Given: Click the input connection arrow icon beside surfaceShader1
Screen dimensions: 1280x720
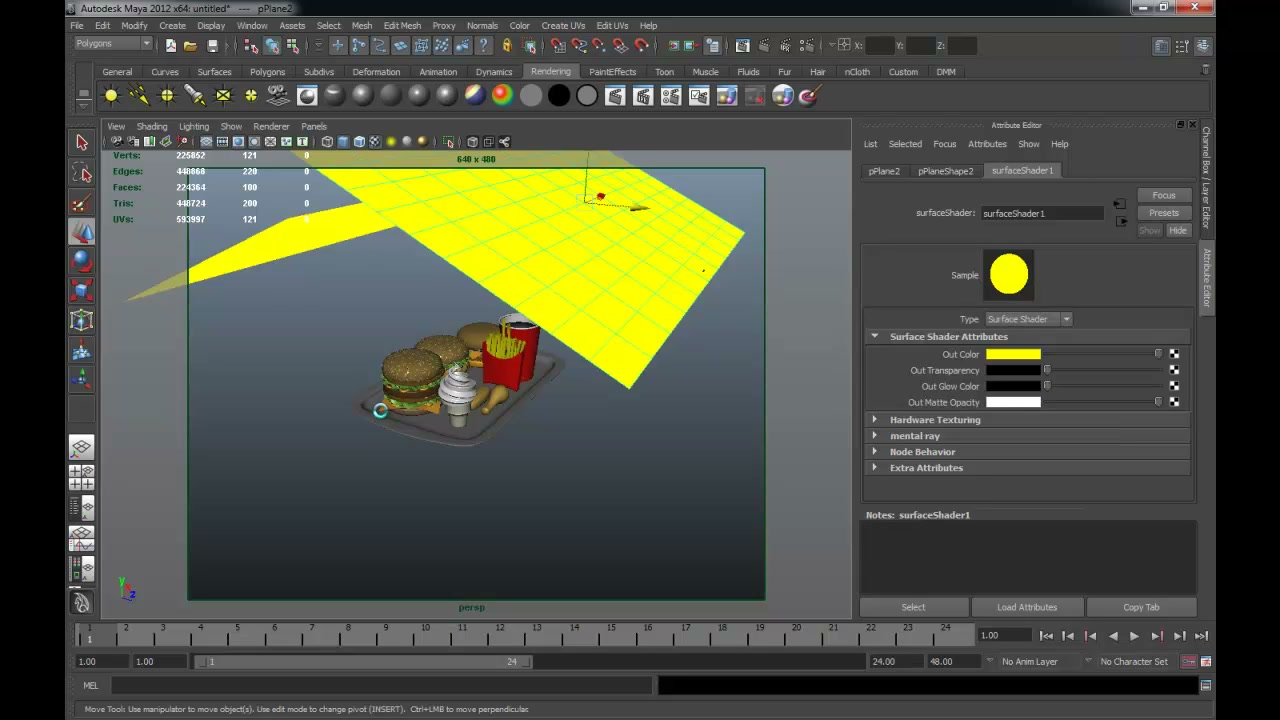Looking at the screenshot, I should coord(1119,205).
